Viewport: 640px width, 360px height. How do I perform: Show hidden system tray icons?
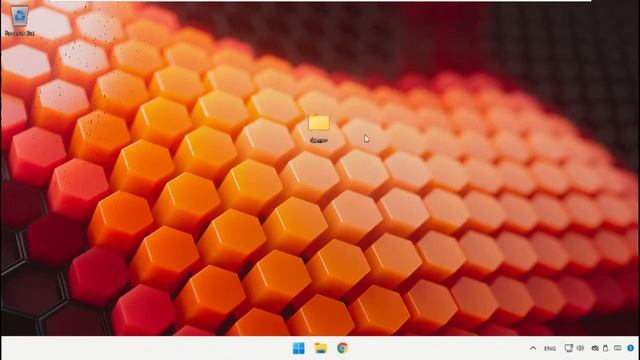point(533,348)
